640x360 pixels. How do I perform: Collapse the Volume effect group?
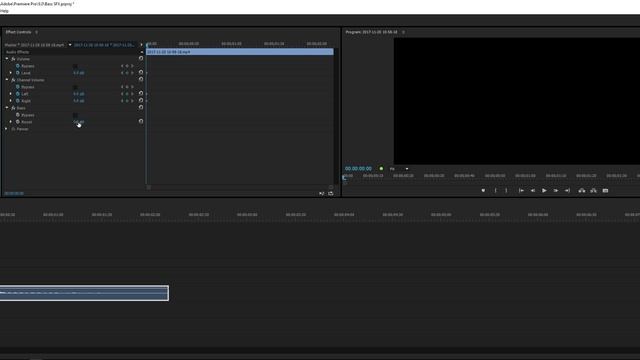(7, 59)
